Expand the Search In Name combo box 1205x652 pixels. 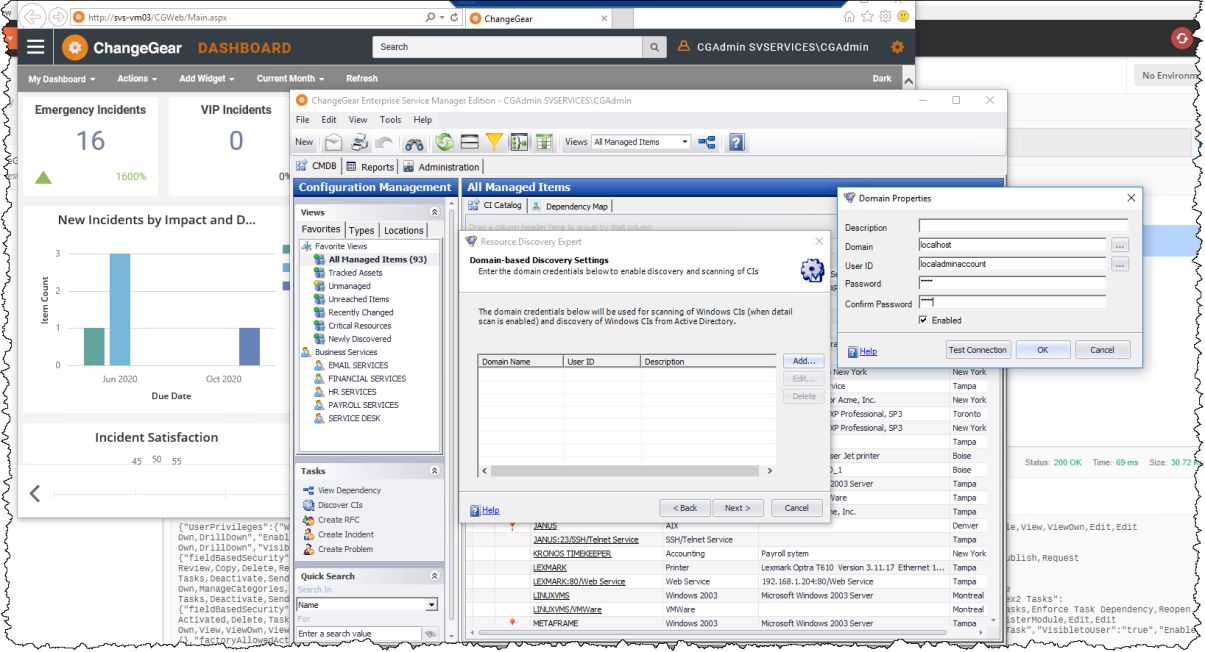[431, 605]
